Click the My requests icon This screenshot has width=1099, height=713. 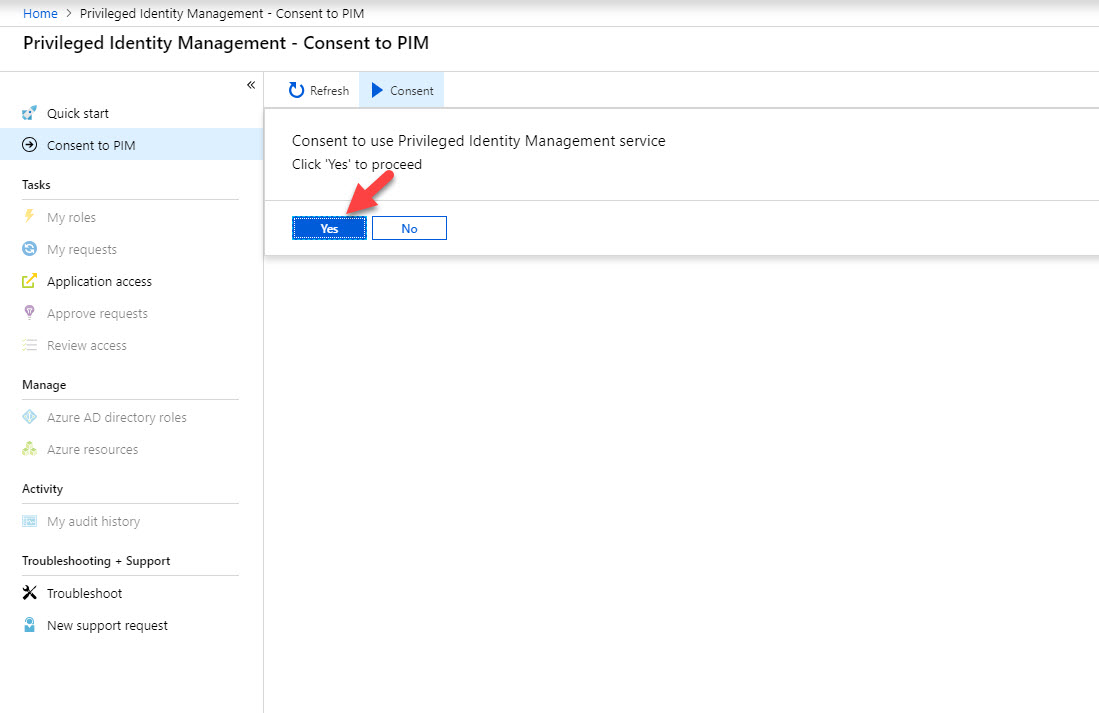(29, 248)
